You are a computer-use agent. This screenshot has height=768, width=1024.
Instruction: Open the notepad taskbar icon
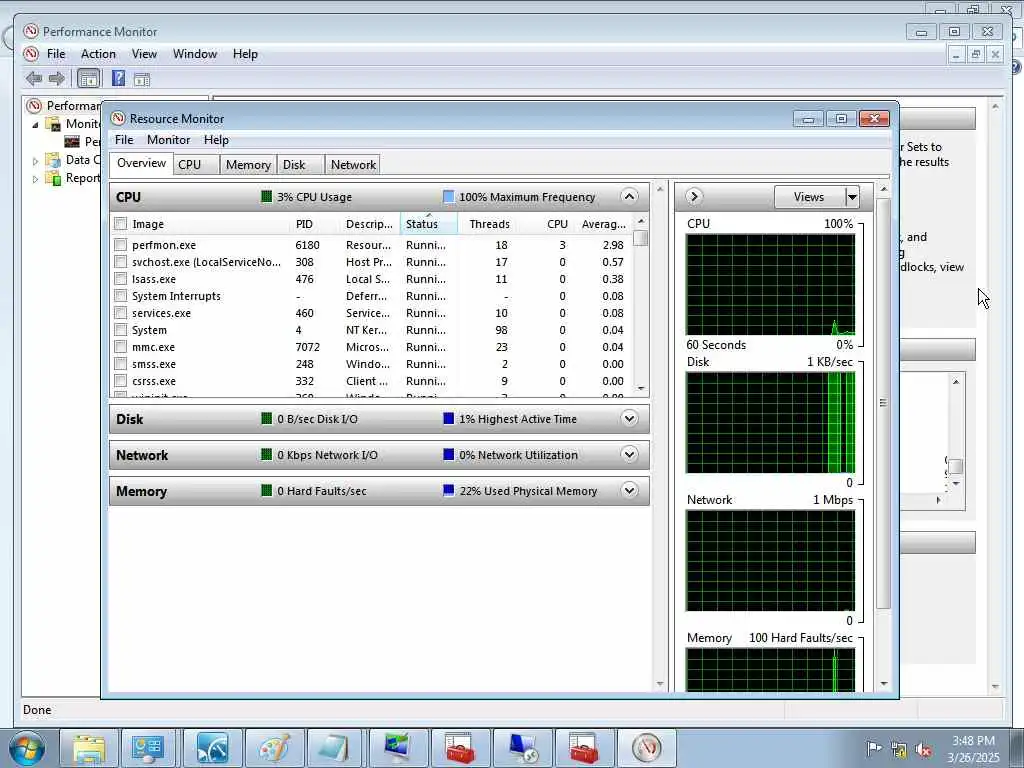click(x=336, y=748)
